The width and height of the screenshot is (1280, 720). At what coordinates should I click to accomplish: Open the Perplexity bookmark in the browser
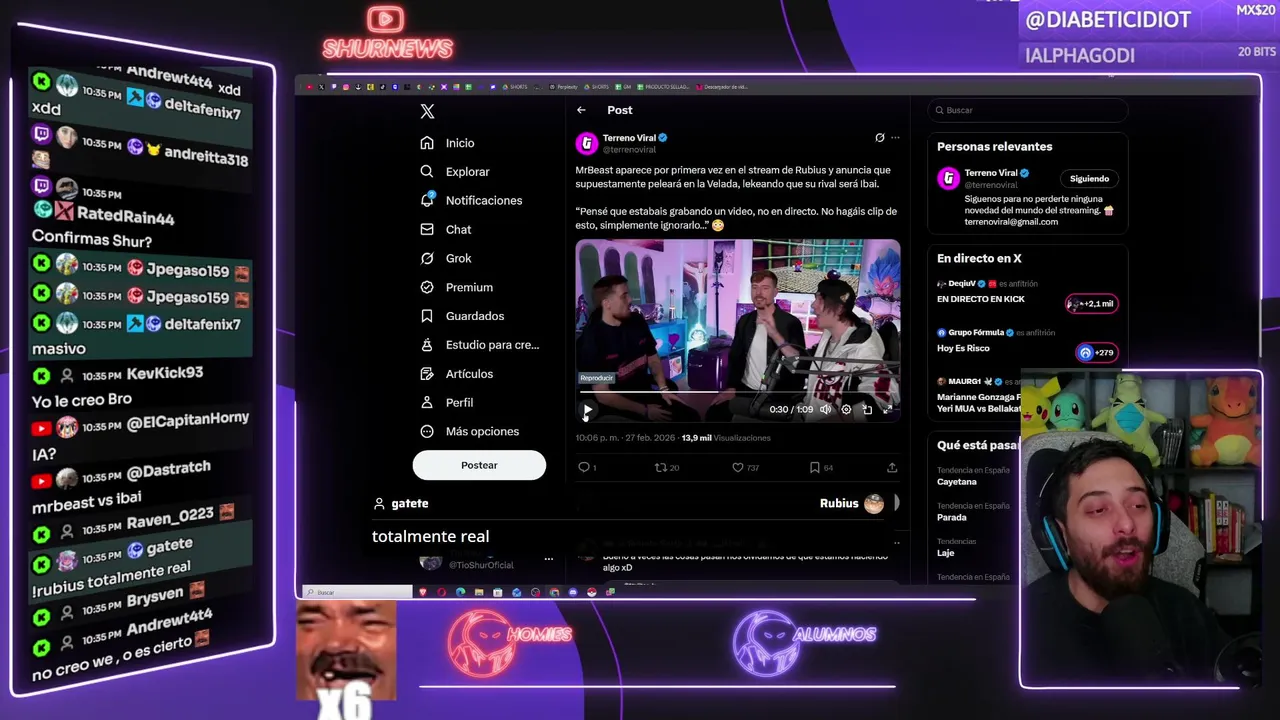pos(564,87)
